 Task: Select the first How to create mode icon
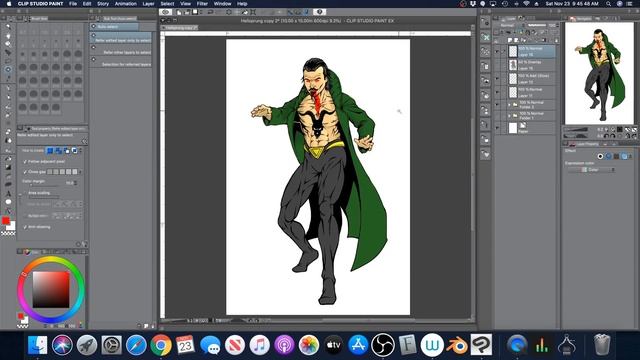coord(50,151)
